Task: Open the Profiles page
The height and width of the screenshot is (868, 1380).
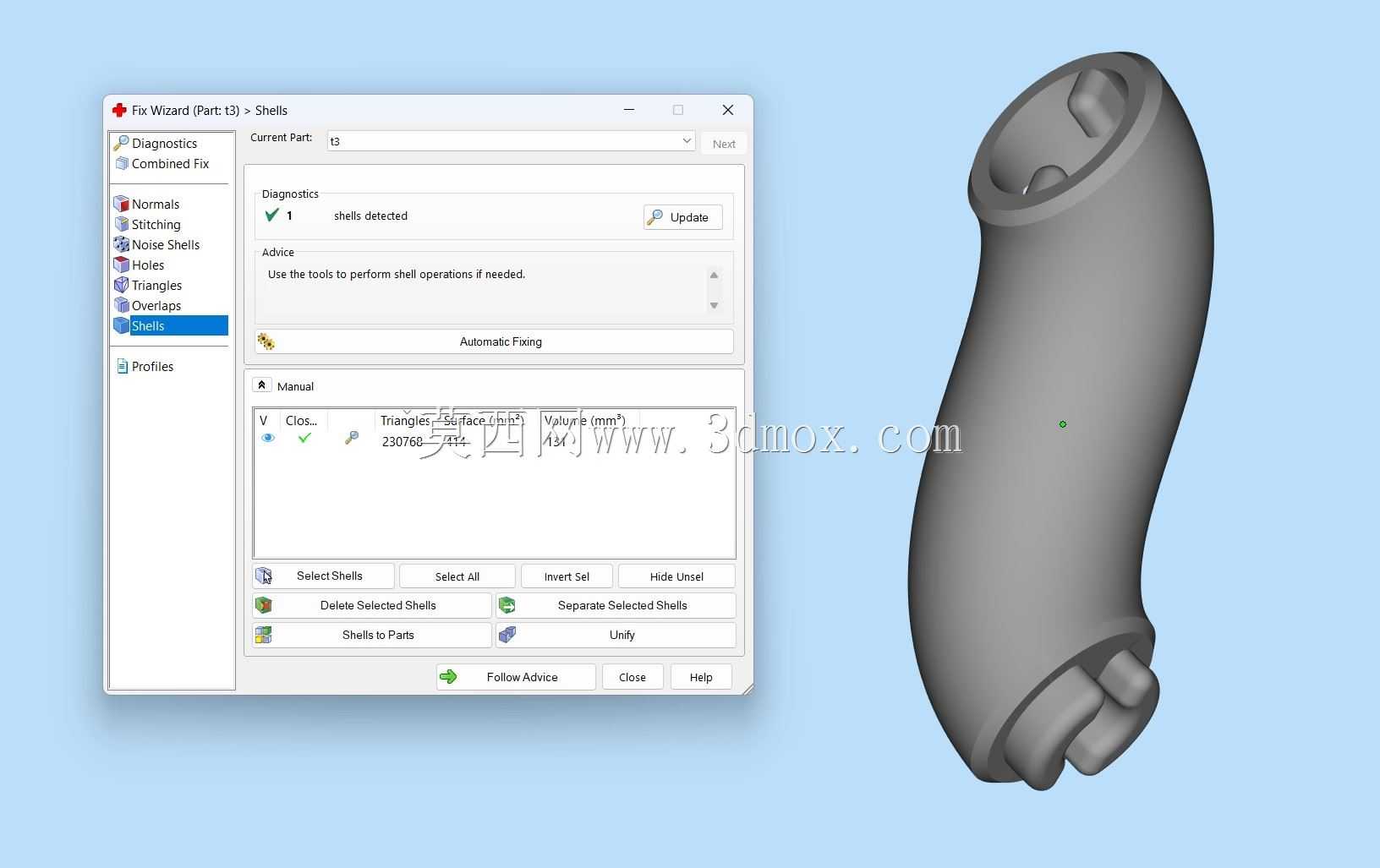Action: 152,367
